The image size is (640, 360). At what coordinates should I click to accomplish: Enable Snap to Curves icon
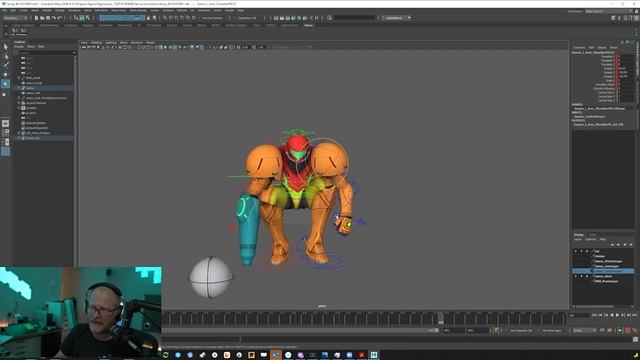tap(171, 18)
